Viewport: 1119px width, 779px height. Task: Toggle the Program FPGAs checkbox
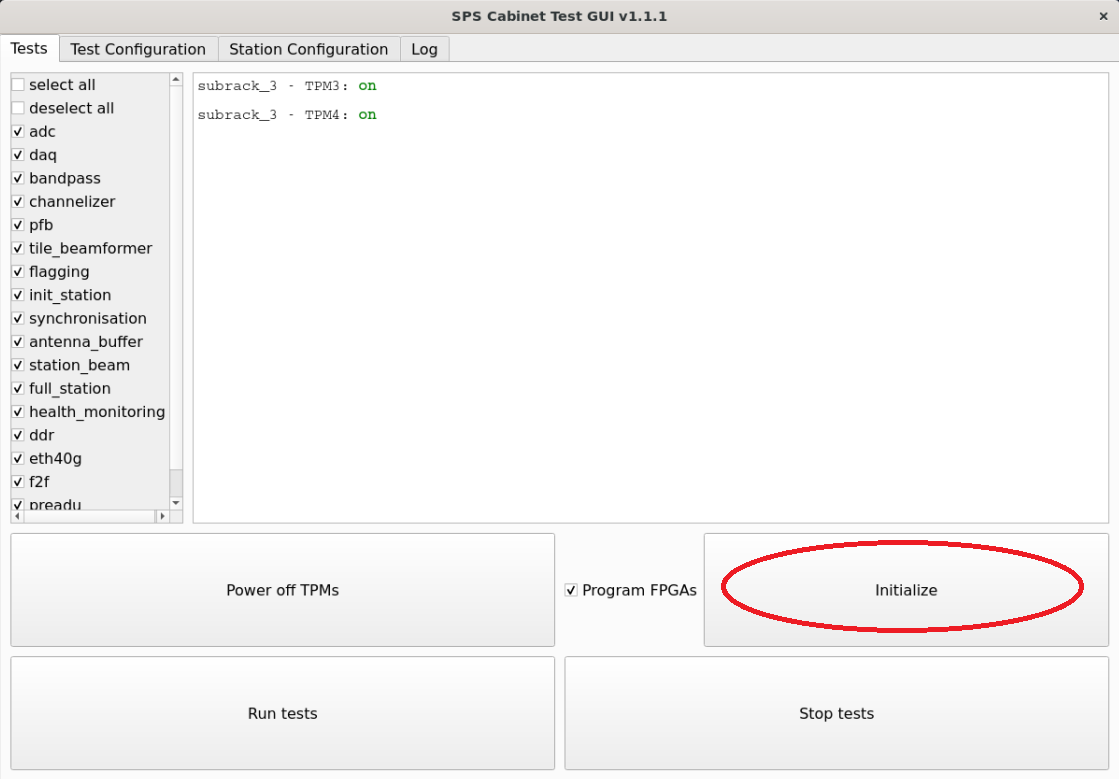coord(571,590)
